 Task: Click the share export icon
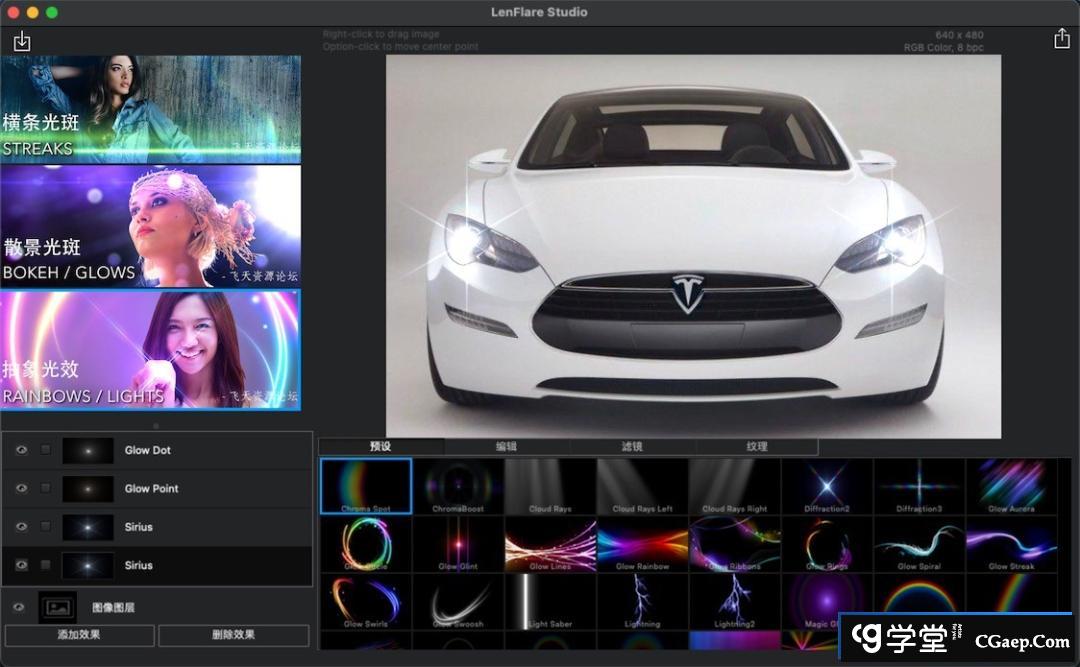point(1061,39)
